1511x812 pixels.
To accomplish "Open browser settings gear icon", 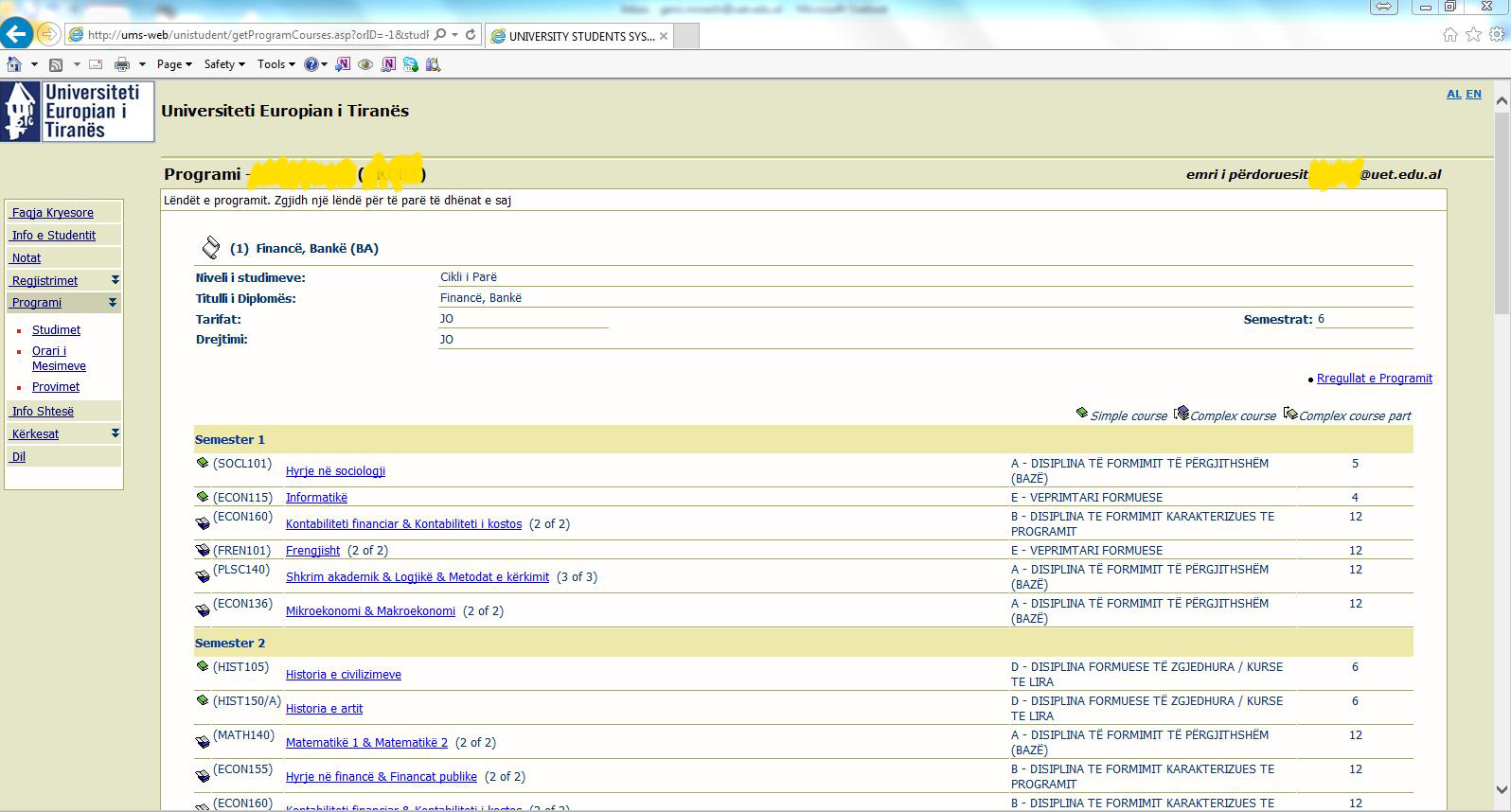I will tap(1497, 35).
